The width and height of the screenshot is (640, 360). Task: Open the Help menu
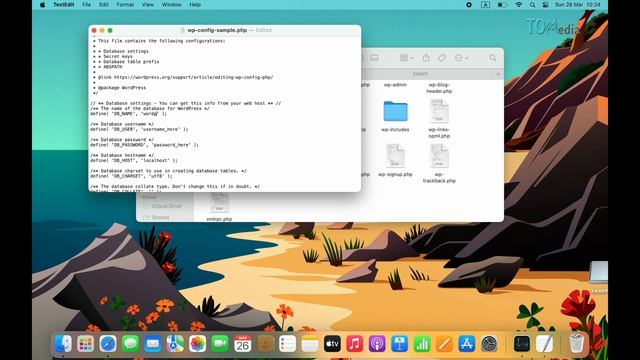click(195, 4)
